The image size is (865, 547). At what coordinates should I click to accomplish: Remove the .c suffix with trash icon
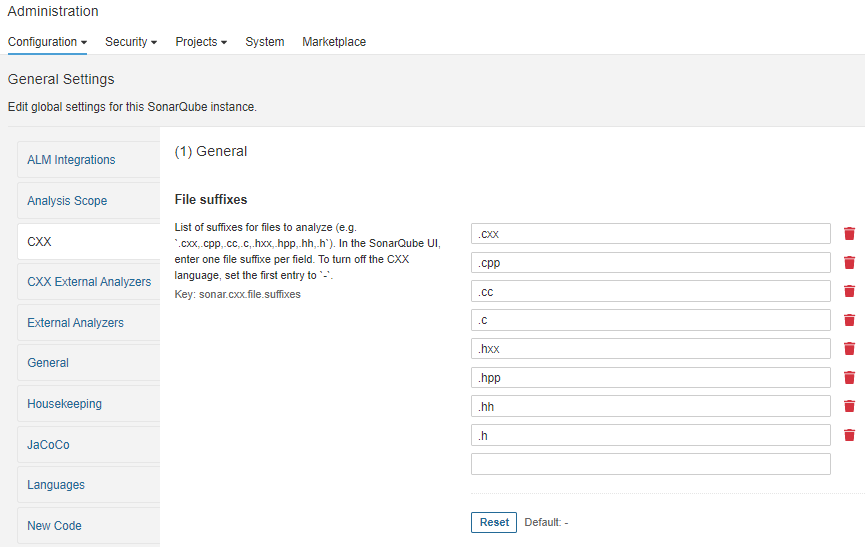tap(849, 320)
